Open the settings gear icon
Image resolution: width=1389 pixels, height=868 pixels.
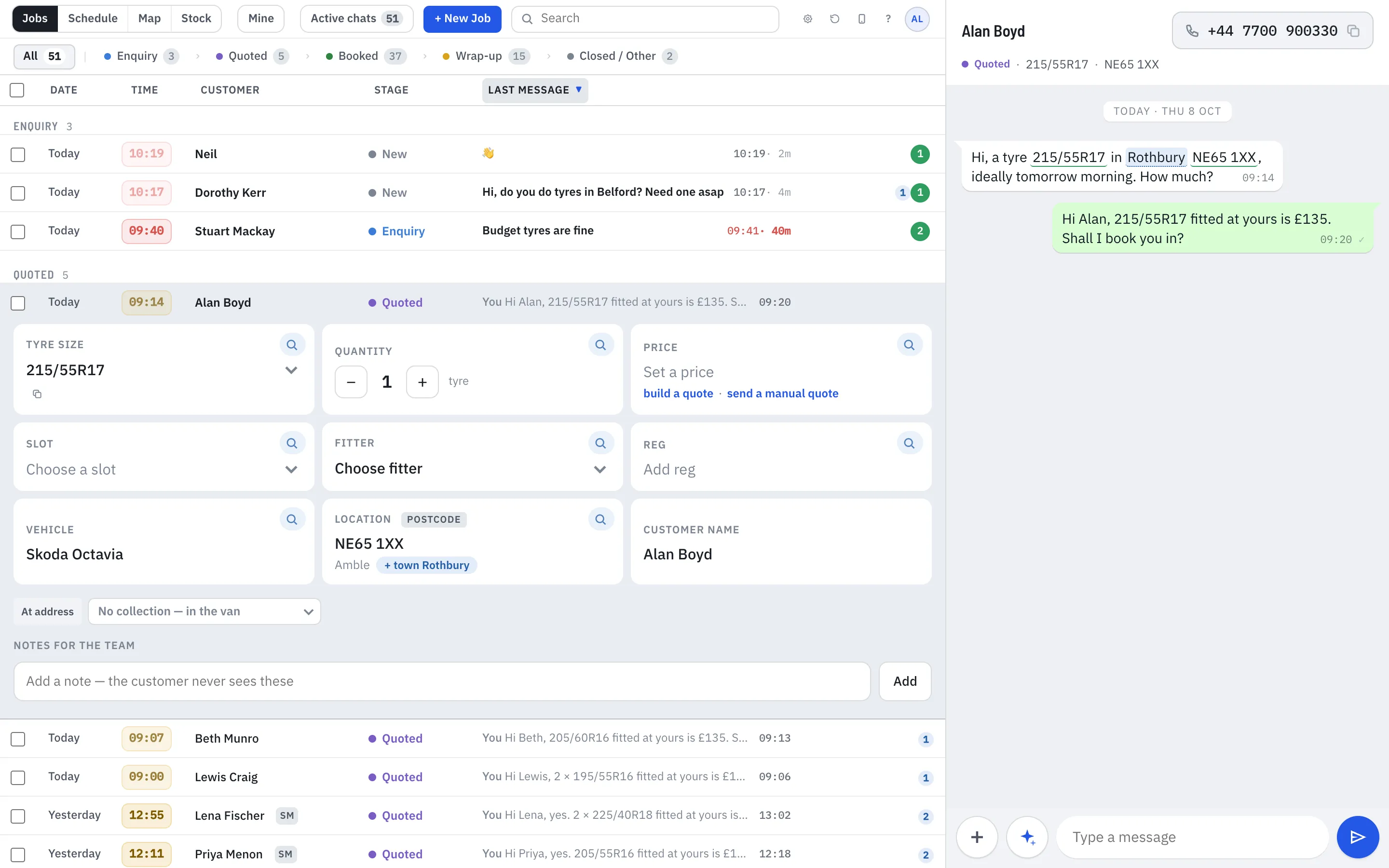tap(807, 19)
